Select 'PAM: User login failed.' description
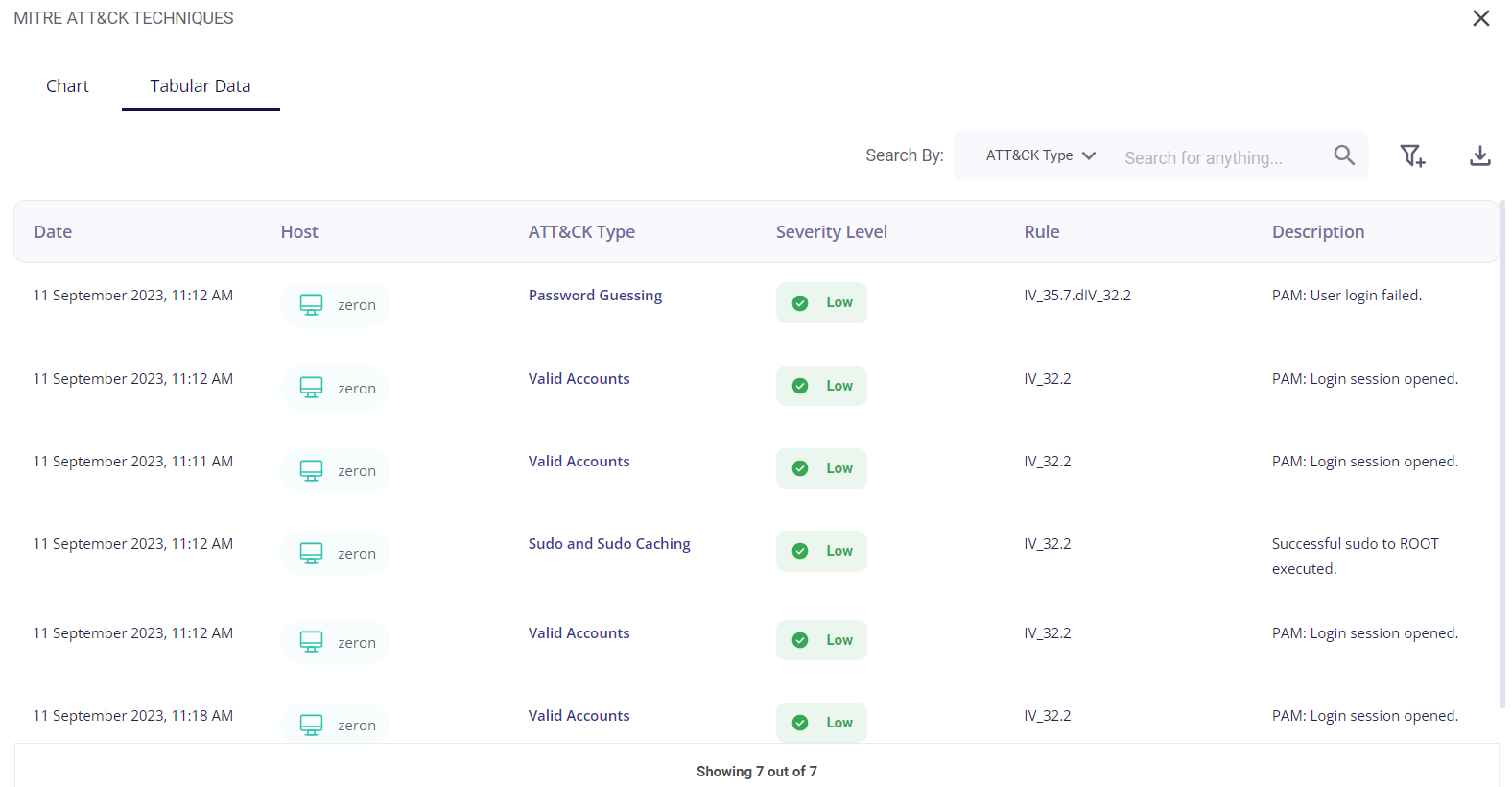 click(x=1347, y=295)
